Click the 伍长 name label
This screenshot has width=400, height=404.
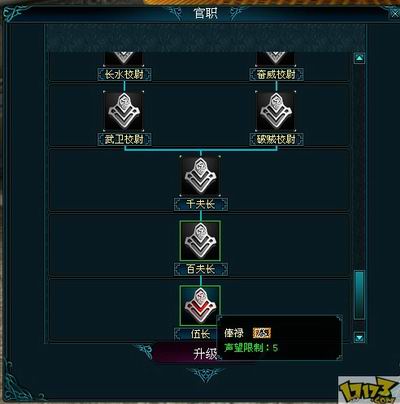pyautogui.click(x=197, y=334)
